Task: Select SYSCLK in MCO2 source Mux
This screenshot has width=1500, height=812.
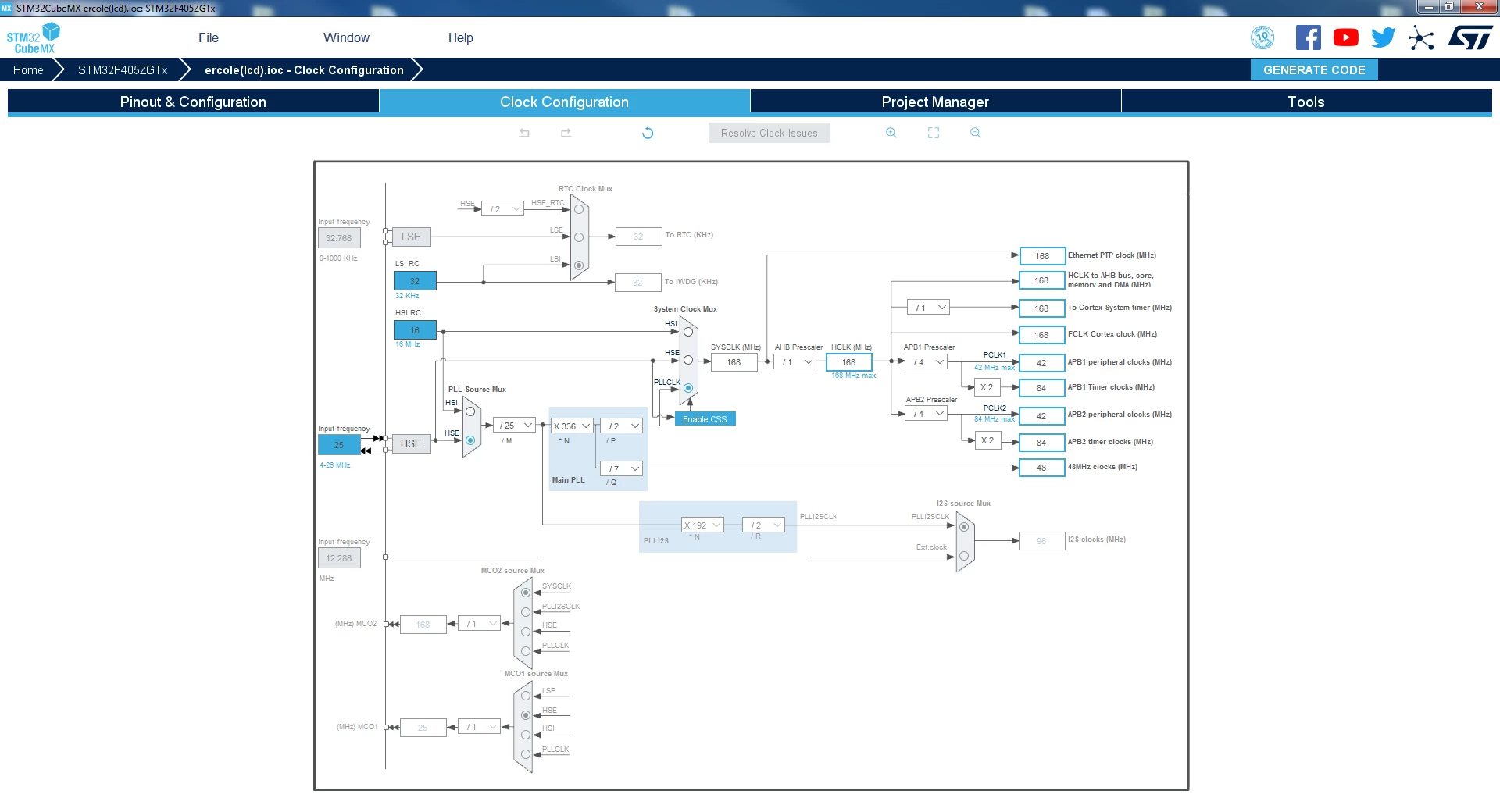Action: pyautogui.click(x=526, y=593)
